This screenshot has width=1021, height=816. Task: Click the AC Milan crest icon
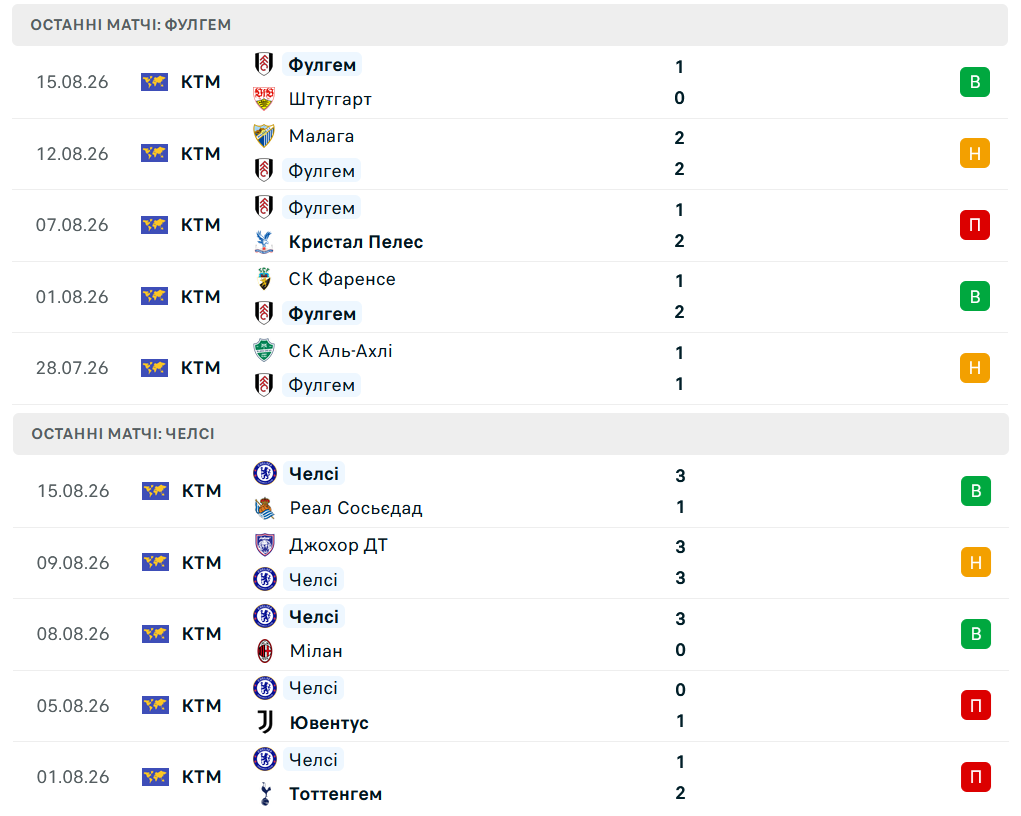coord(264,651)
